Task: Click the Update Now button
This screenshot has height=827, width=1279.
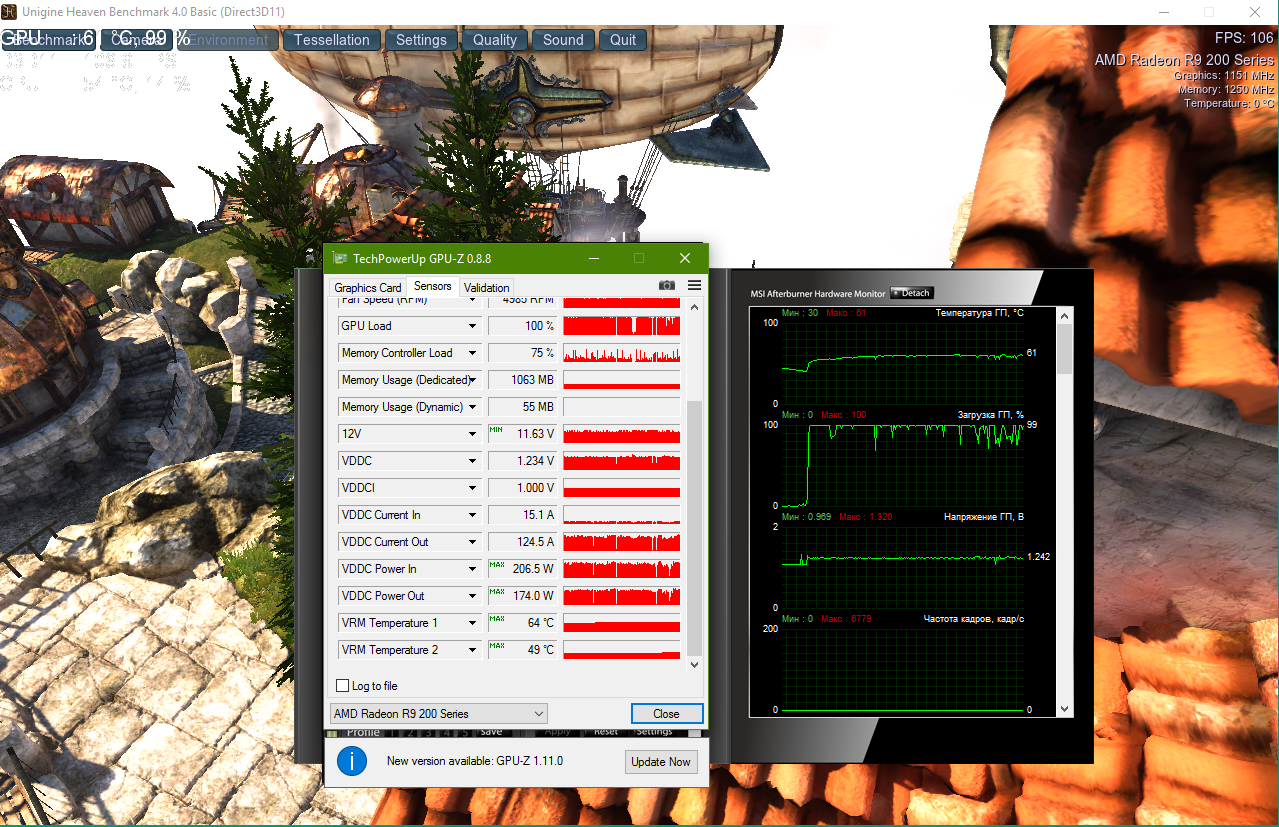Action: [x=660, y=762]
